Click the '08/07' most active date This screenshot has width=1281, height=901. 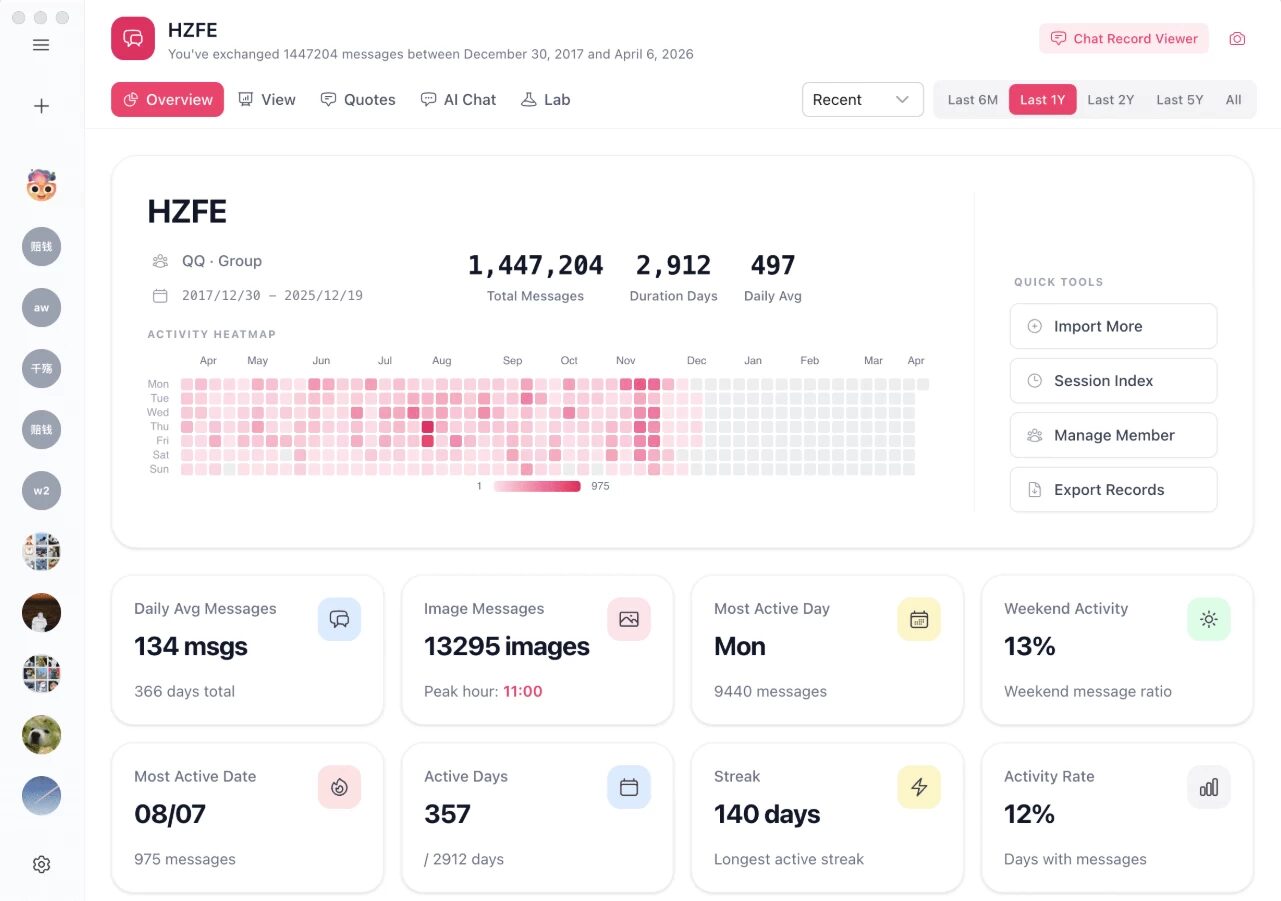(170, 815)
